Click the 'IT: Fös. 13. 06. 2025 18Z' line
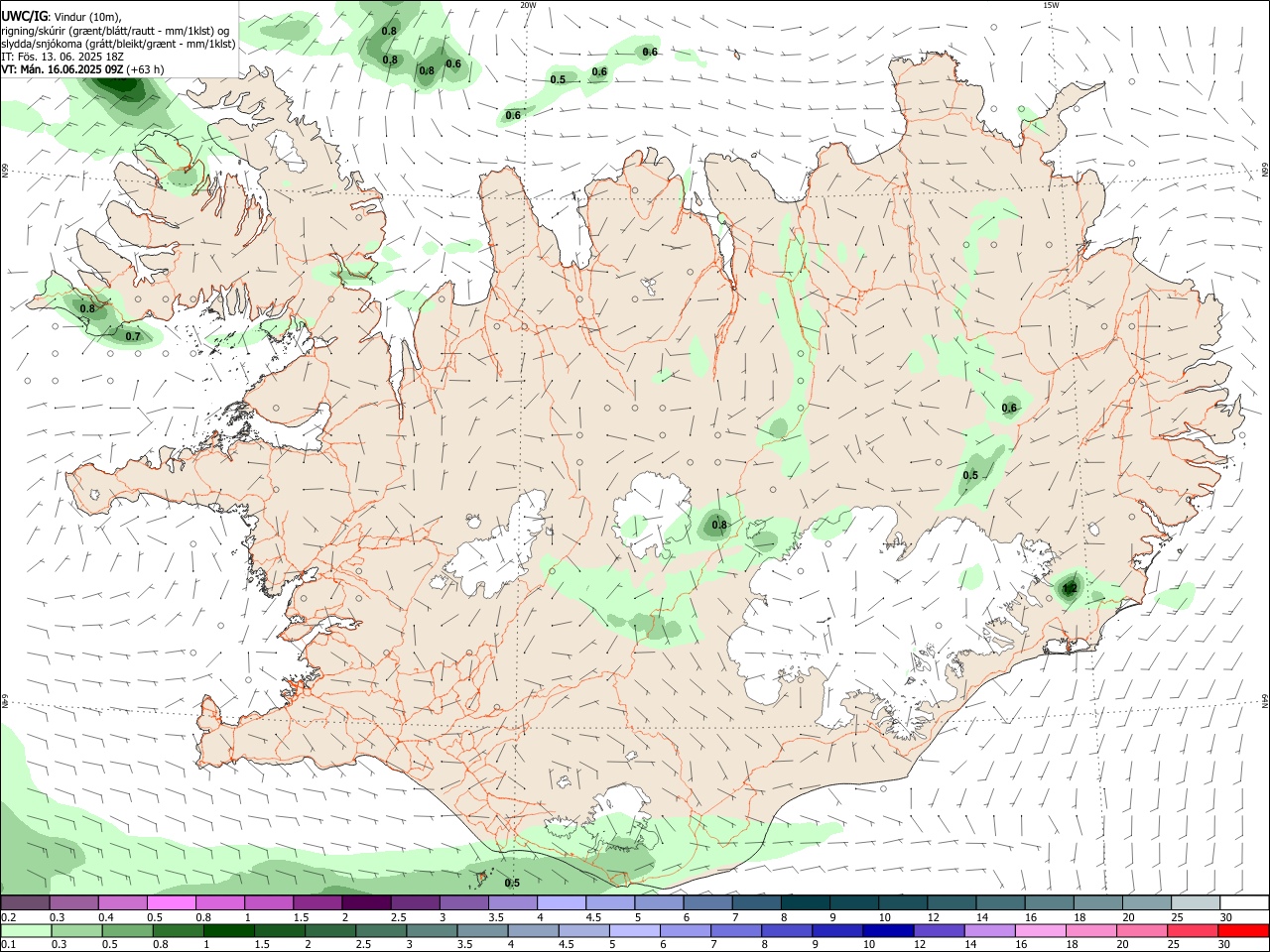Image resolution: width=1270 pixels, height=952 pixels. pyautogui.click(x=63, y=57)
